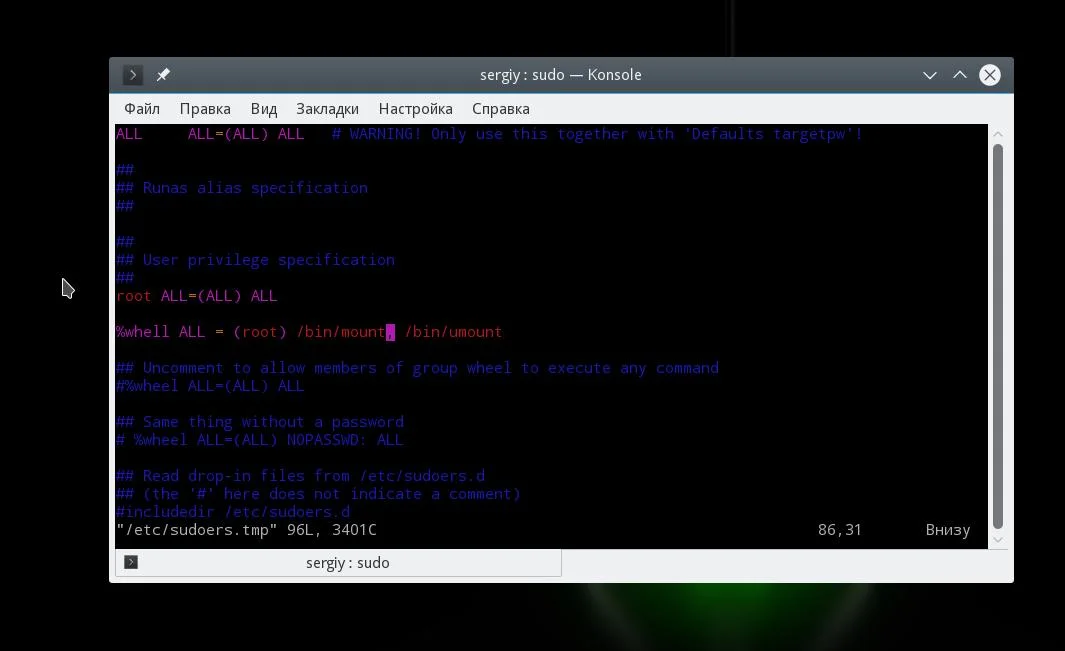Click the terminal icon on the session tab
1065x651 pixels.
pyautogui.click(x=131, y=562)
